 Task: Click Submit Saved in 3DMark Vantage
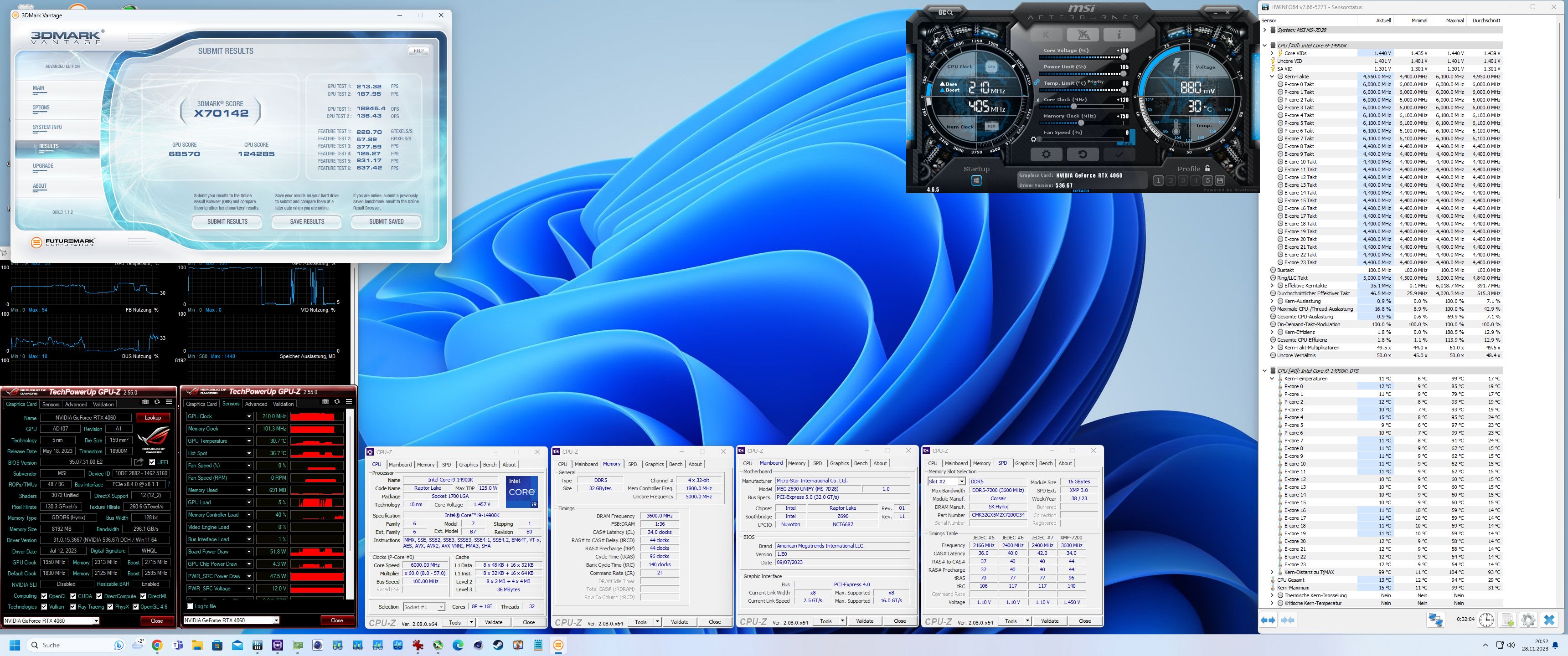pyautogui.click(x=386, y=221)
